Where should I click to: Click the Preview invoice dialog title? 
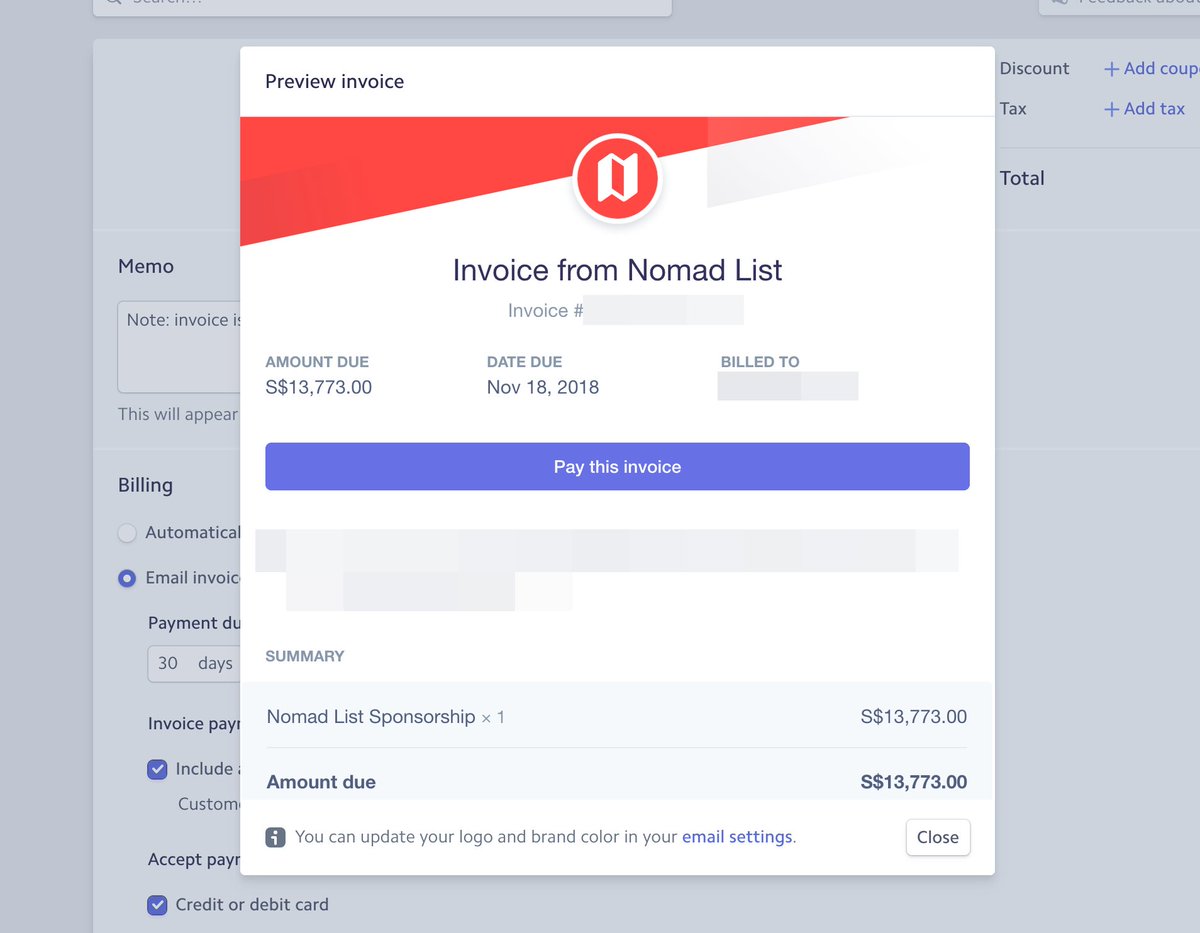click(x=334, y=82)
